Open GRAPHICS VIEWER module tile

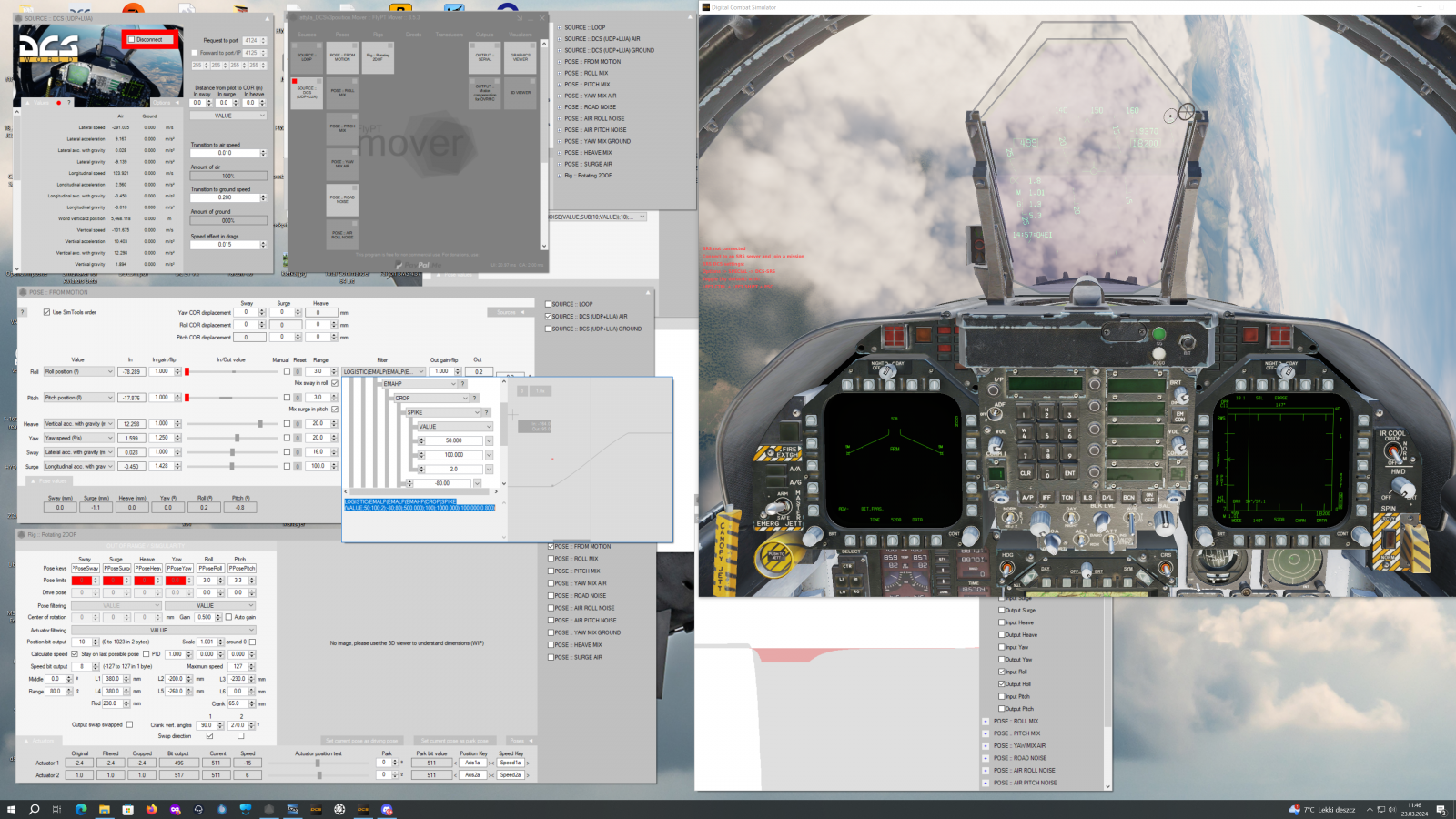click(521, 56)
